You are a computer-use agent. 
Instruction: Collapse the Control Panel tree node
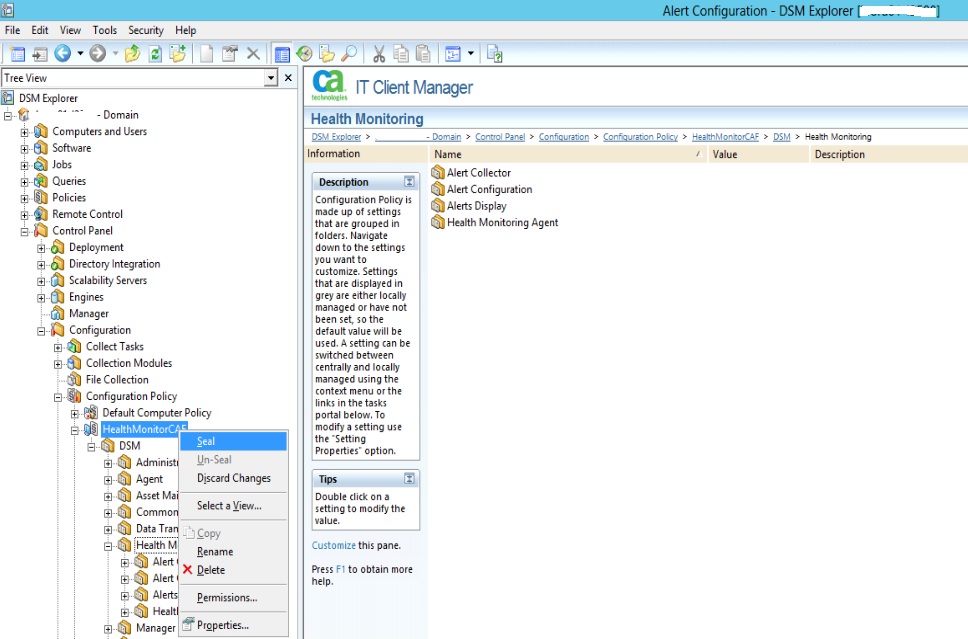tap(25, 231)
